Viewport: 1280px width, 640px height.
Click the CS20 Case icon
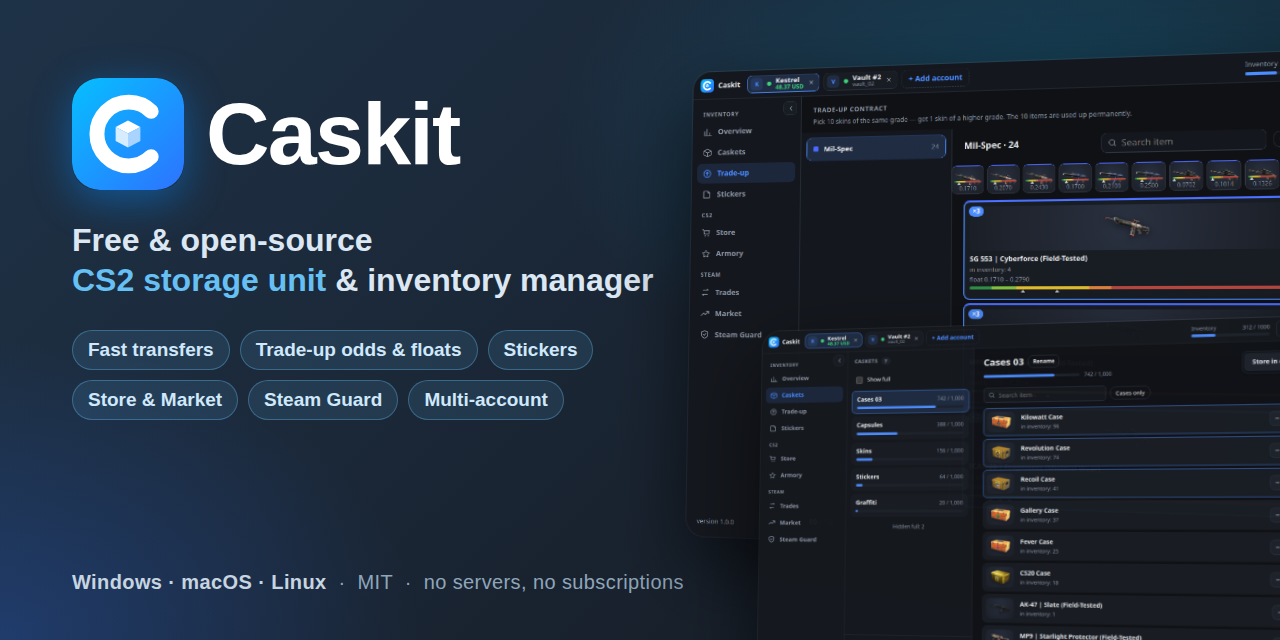click(1000, 577)
